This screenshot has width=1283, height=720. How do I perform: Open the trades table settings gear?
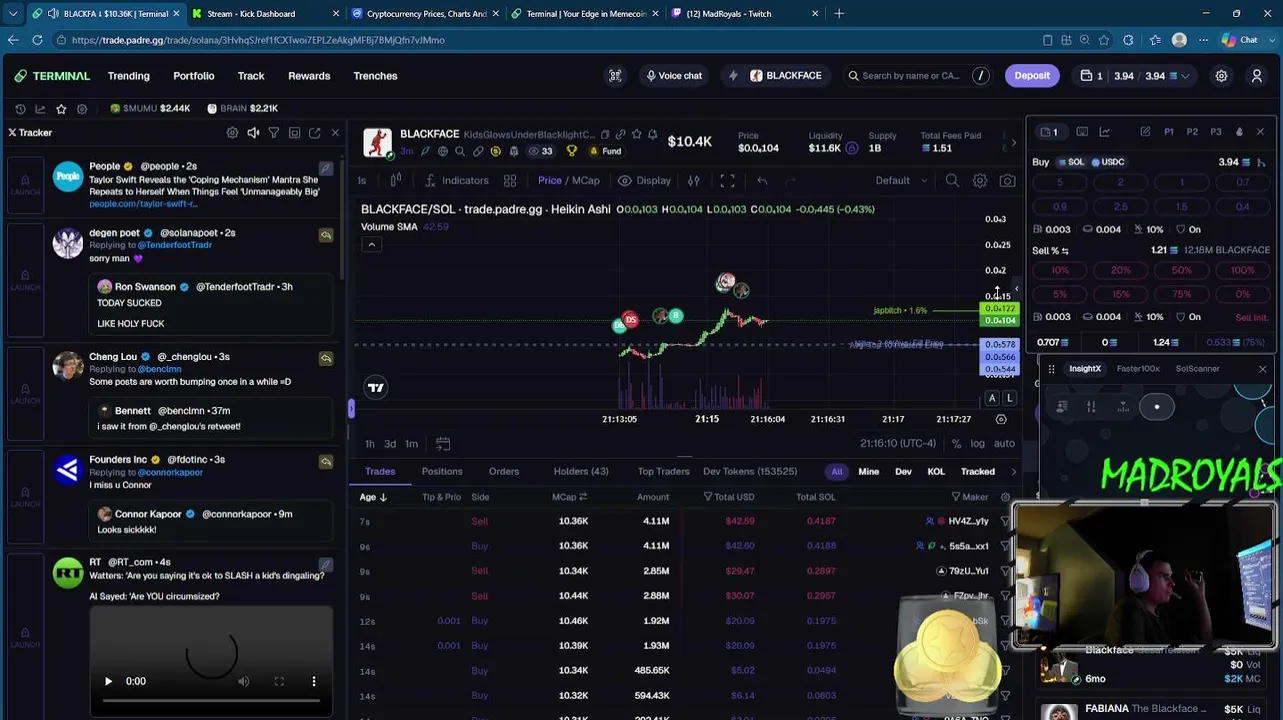(x=1005, y=497)
